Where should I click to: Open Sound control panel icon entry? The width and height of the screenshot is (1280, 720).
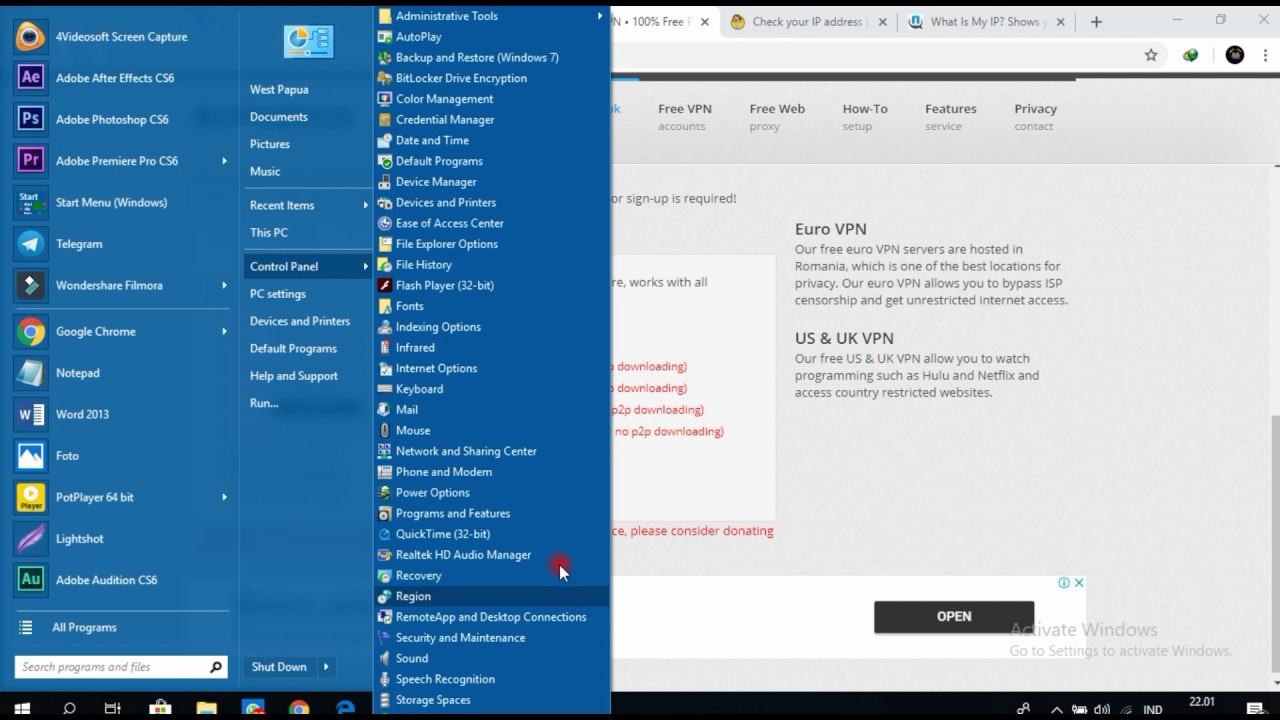pyautogui.click(x=385, y=658)
